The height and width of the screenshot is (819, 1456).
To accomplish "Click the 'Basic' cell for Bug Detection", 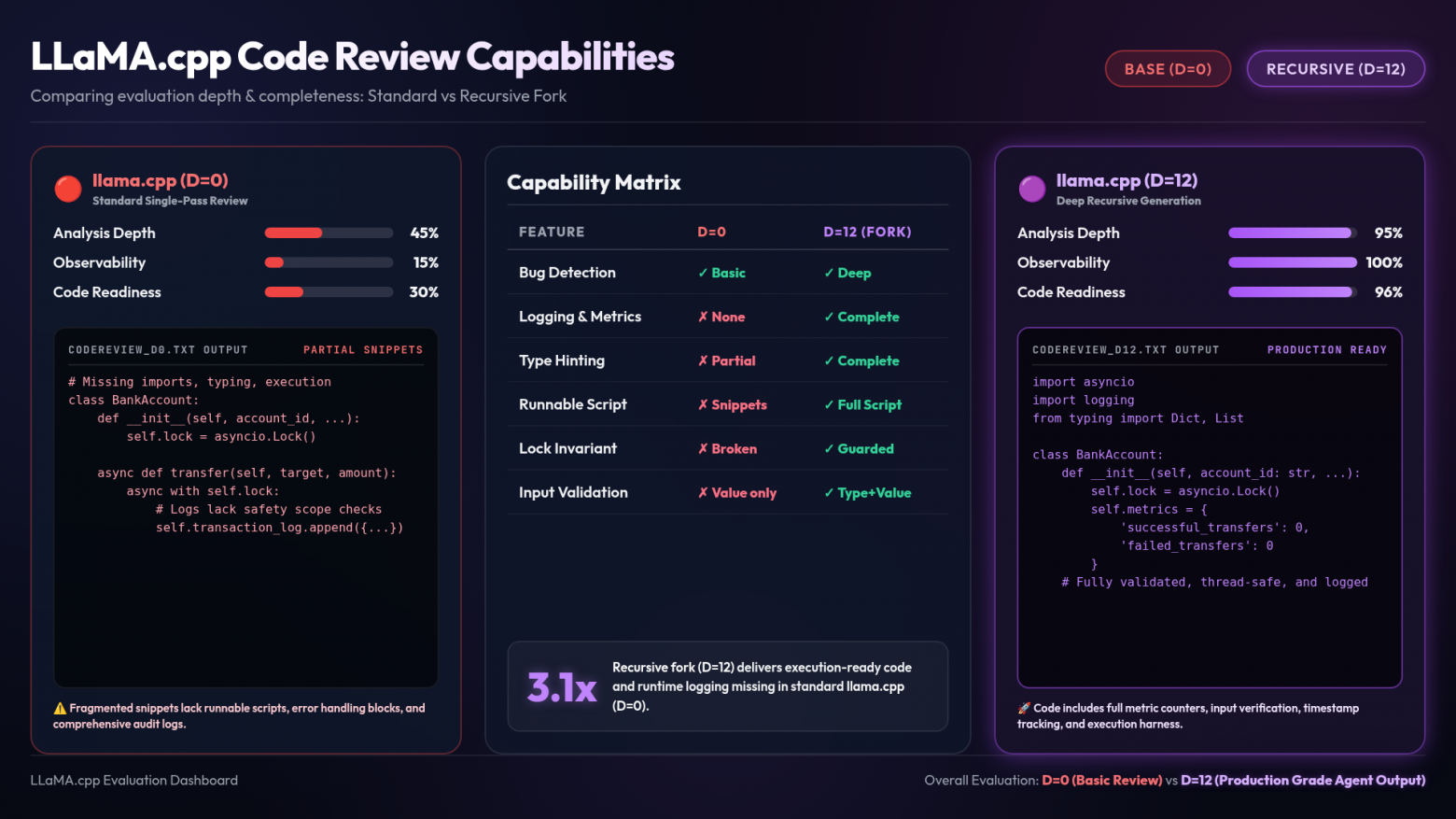I will (721, 273).
